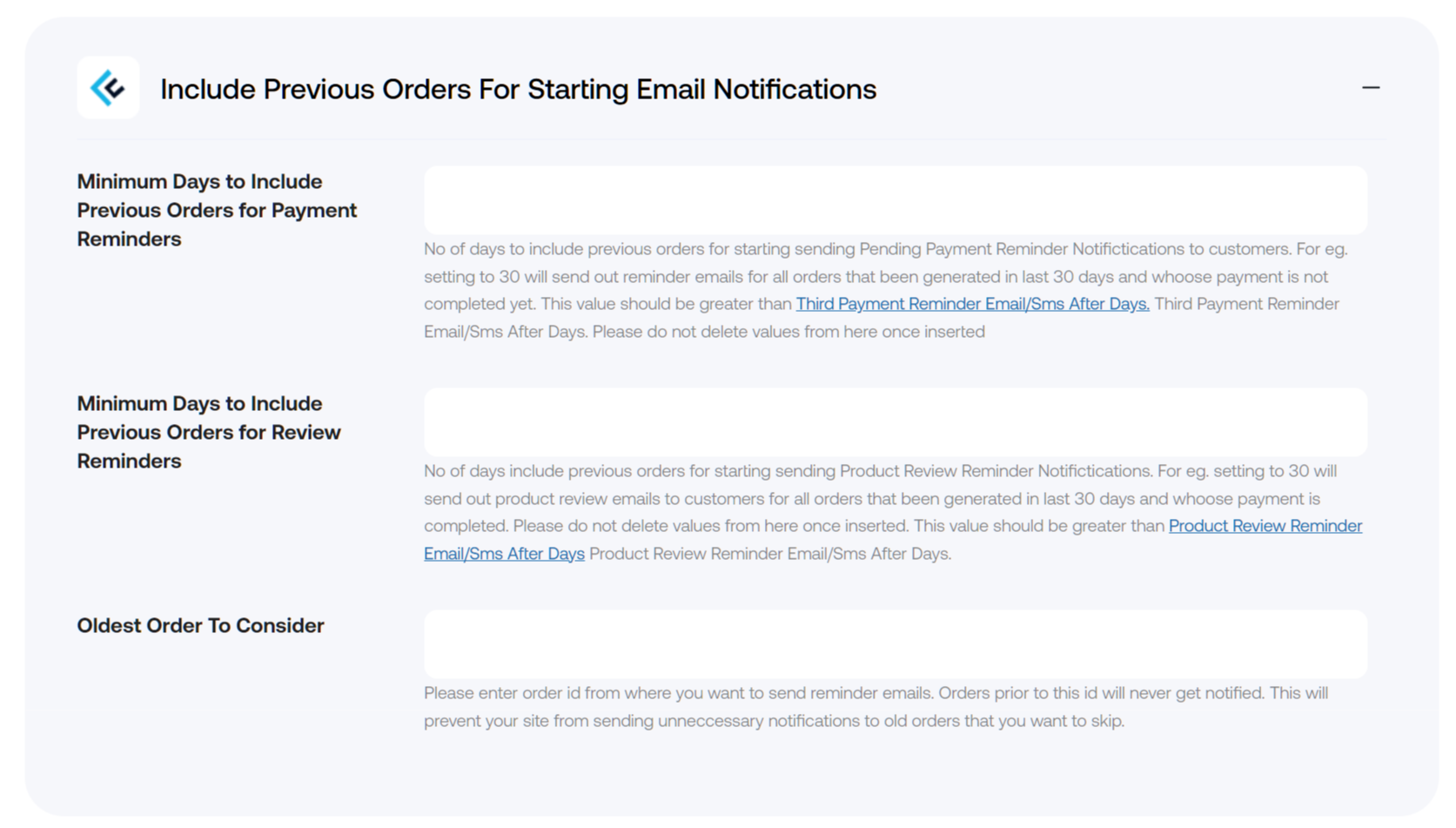
Task: Open Third Payment Reminder Email/Sms After Days link
Action: 972,304
